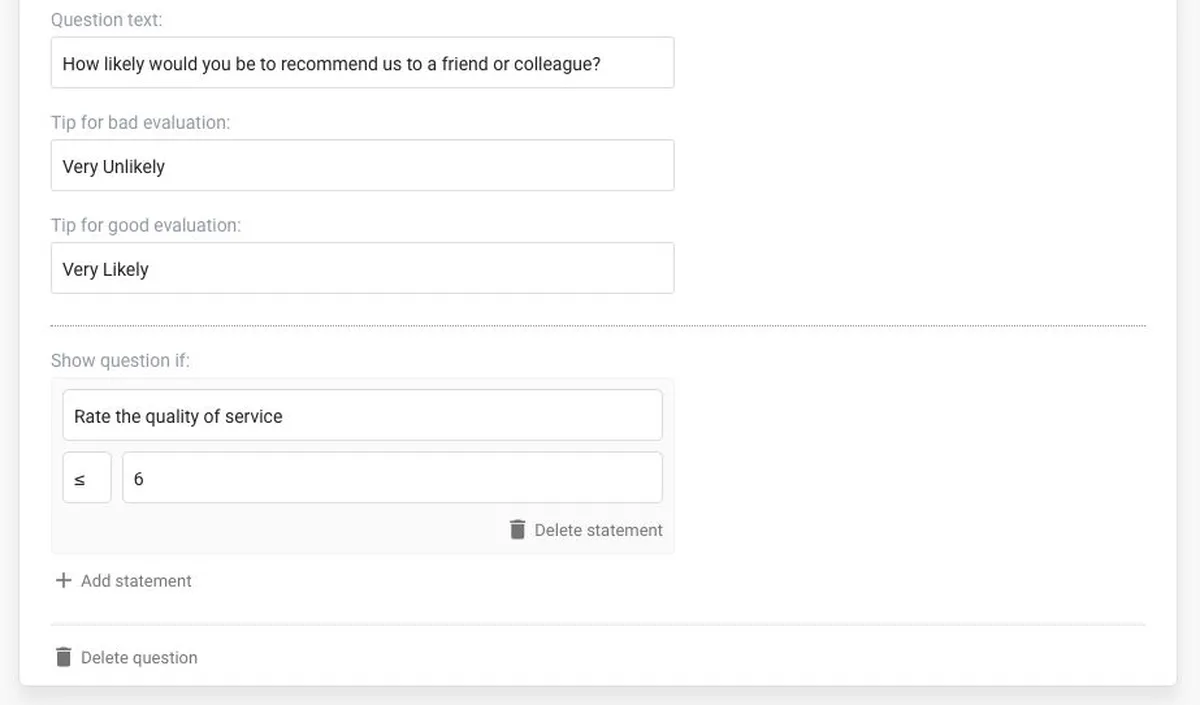Add a new condition via Add statement
The width and height of the screenshot is (1200, 705).
pos(136,581)
